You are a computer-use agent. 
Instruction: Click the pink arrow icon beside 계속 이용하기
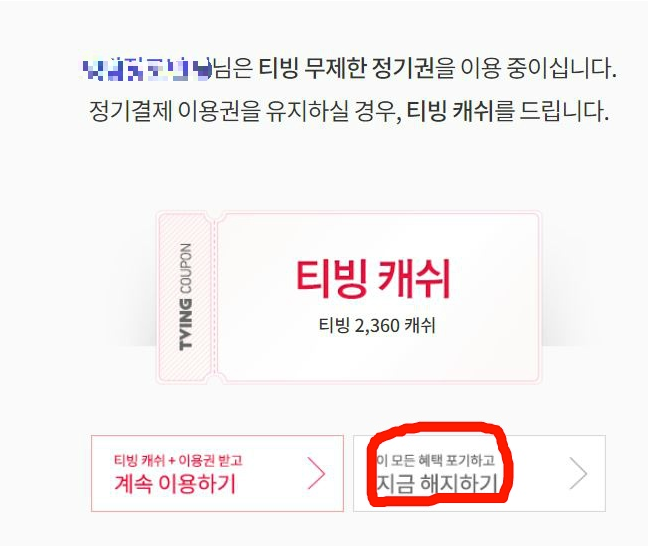[317, 473]
